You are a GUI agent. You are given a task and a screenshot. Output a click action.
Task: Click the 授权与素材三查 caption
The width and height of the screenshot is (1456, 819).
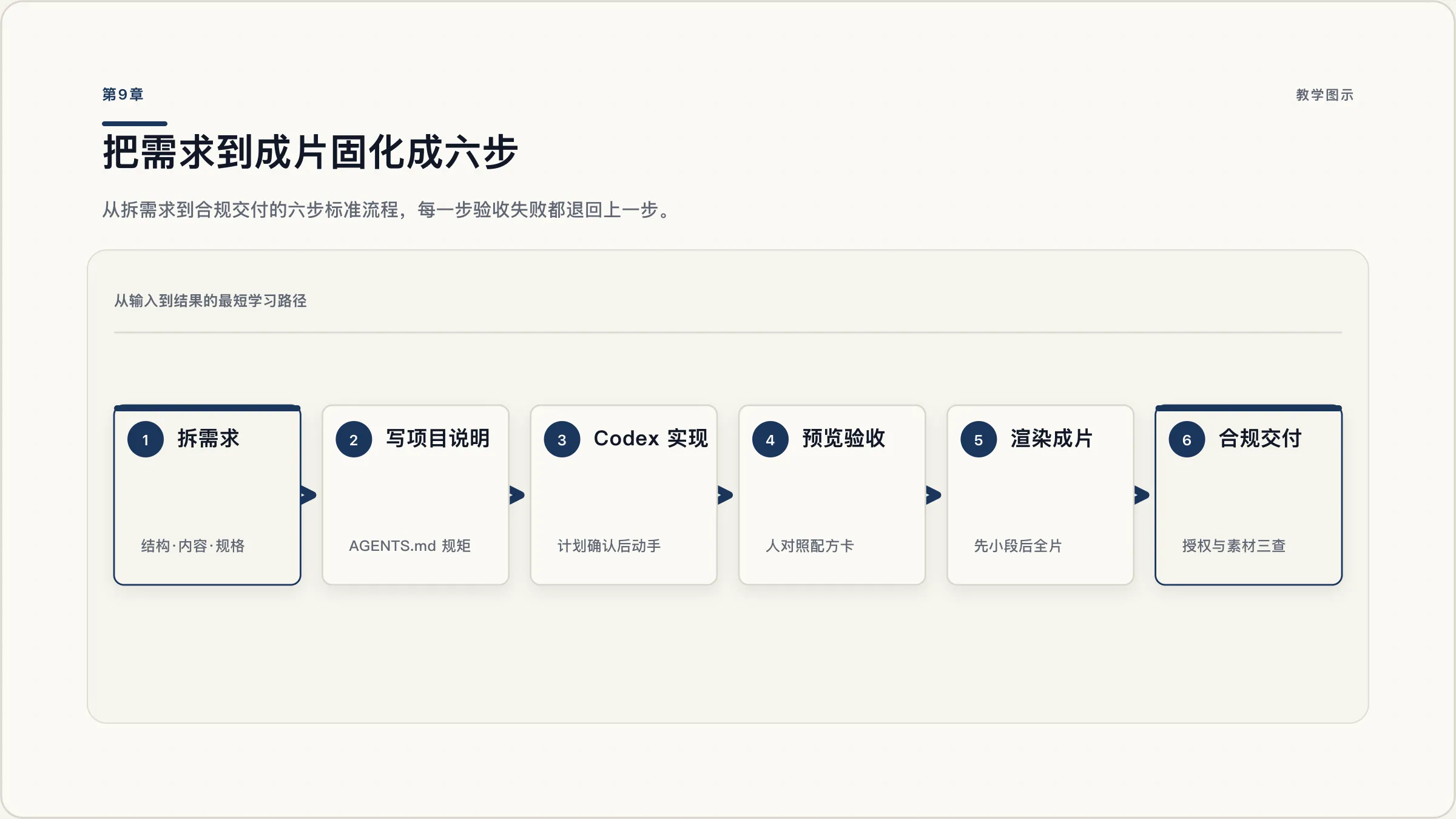coord(1234,546)
